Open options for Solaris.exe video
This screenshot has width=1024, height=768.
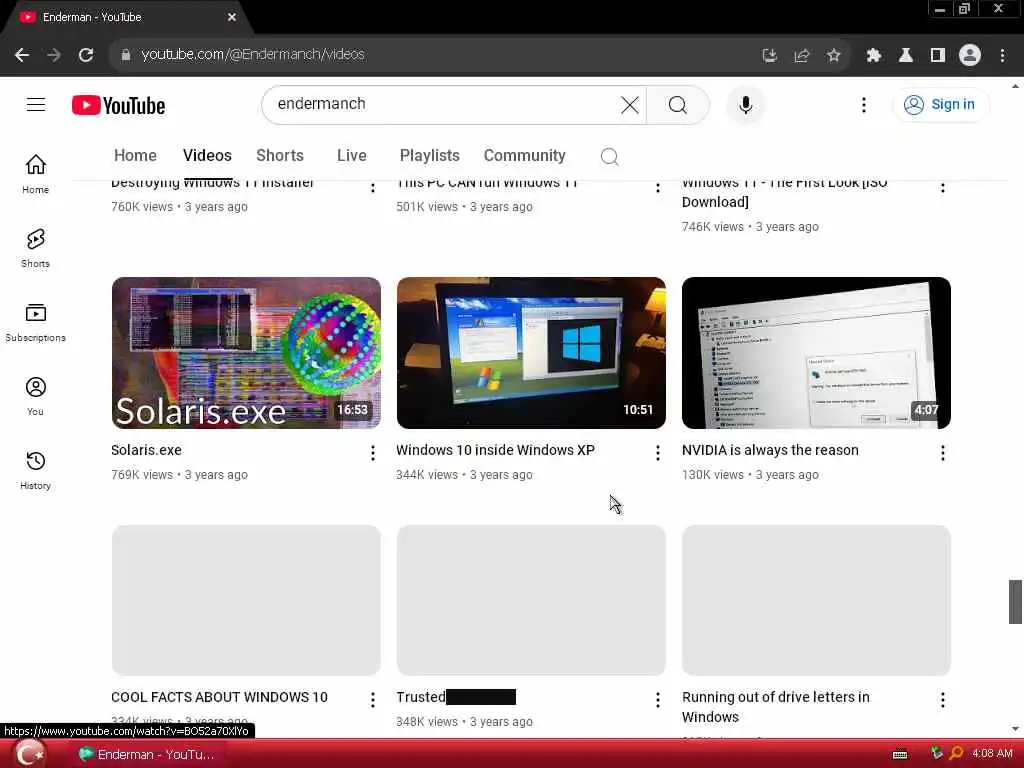click(x=372, y=453)
